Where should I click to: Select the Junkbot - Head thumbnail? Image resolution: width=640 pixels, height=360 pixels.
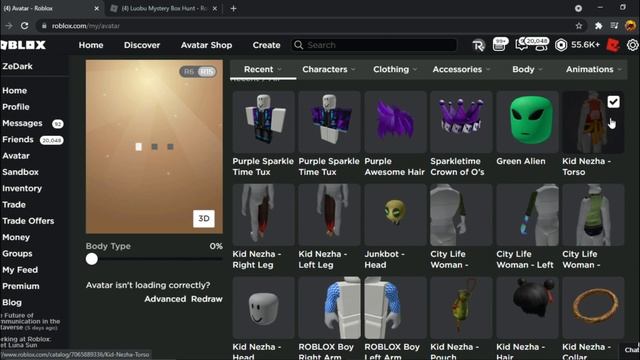(x=395, y=215)
